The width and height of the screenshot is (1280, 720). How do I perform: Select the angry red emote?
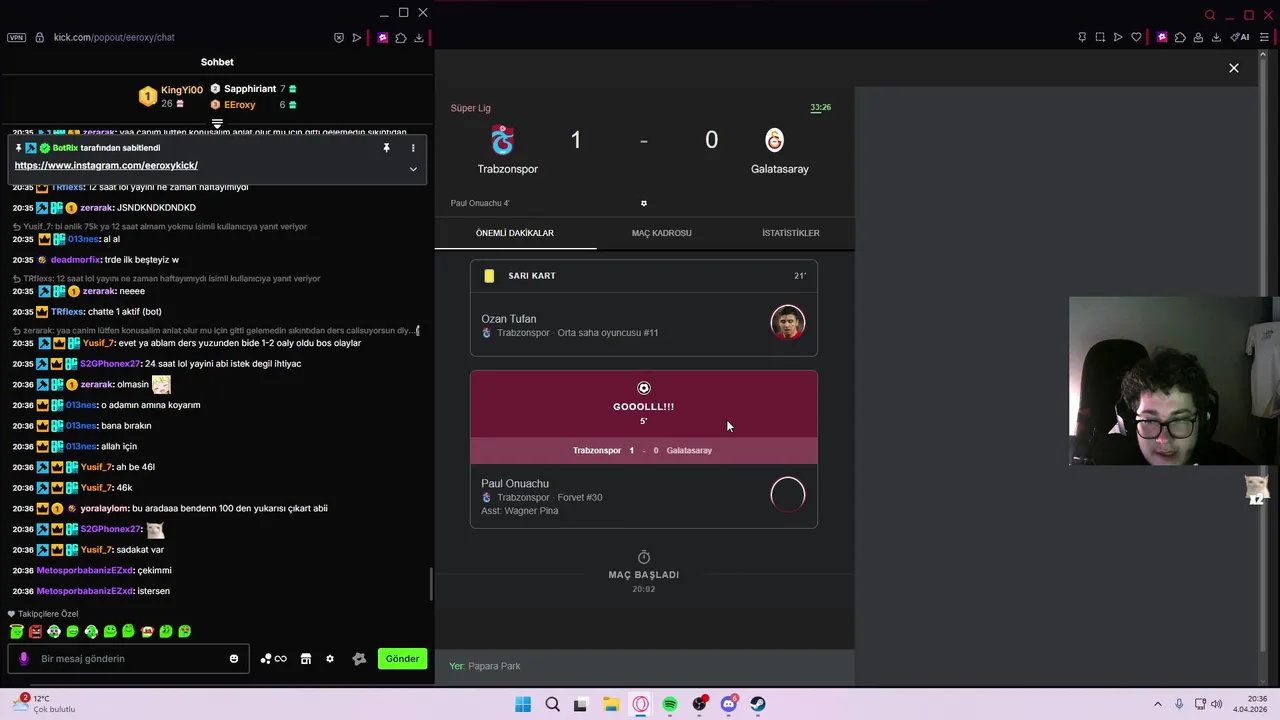pyautogui.click(x=35, y=631)
